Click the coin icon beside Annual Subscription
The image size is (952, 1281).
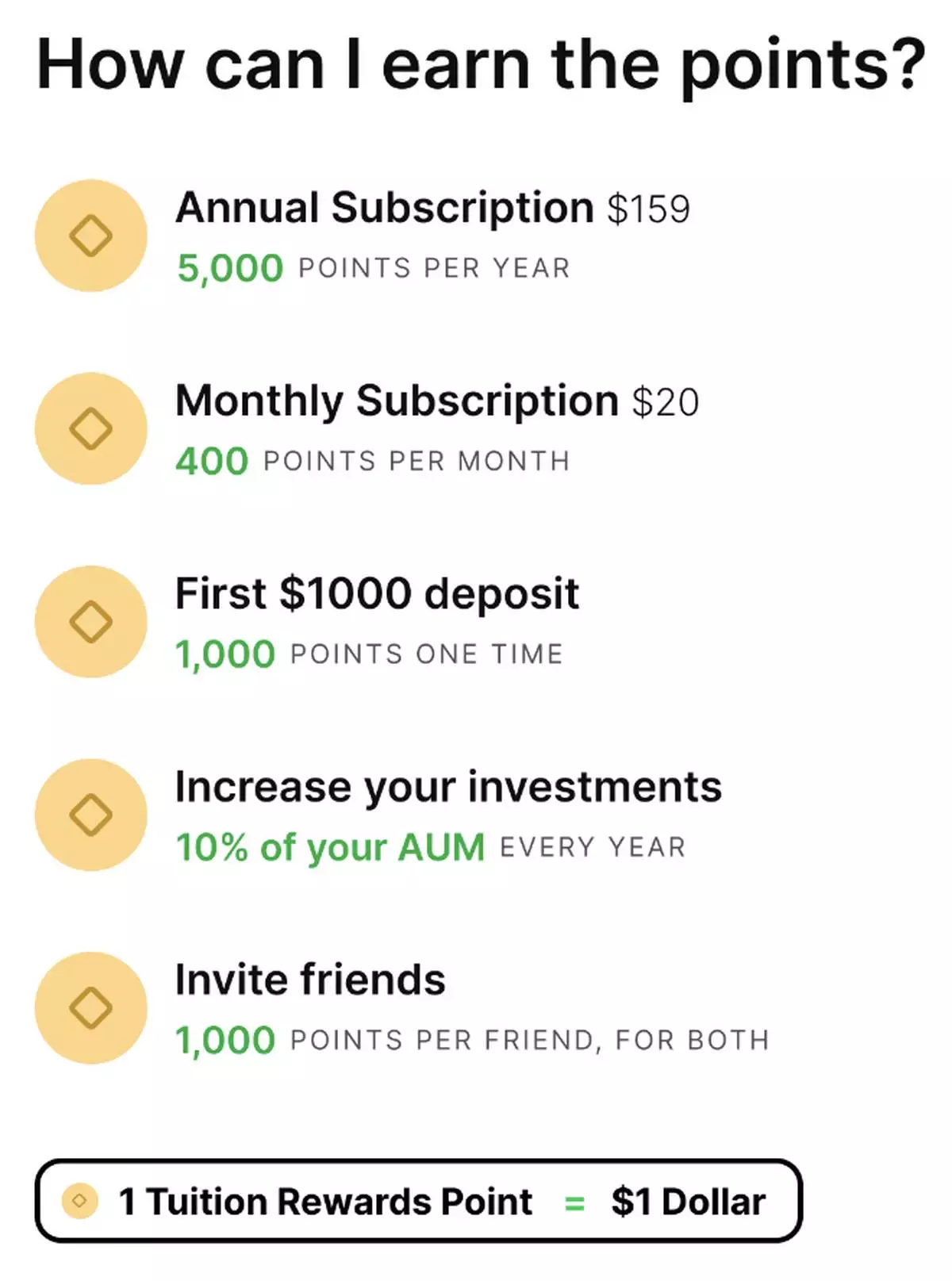click(90, 236)
